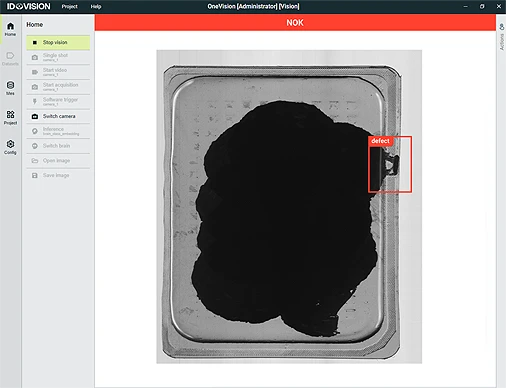Minimize the OneVision window
Viewport: 506px width, 388px height.
[466, 6]
